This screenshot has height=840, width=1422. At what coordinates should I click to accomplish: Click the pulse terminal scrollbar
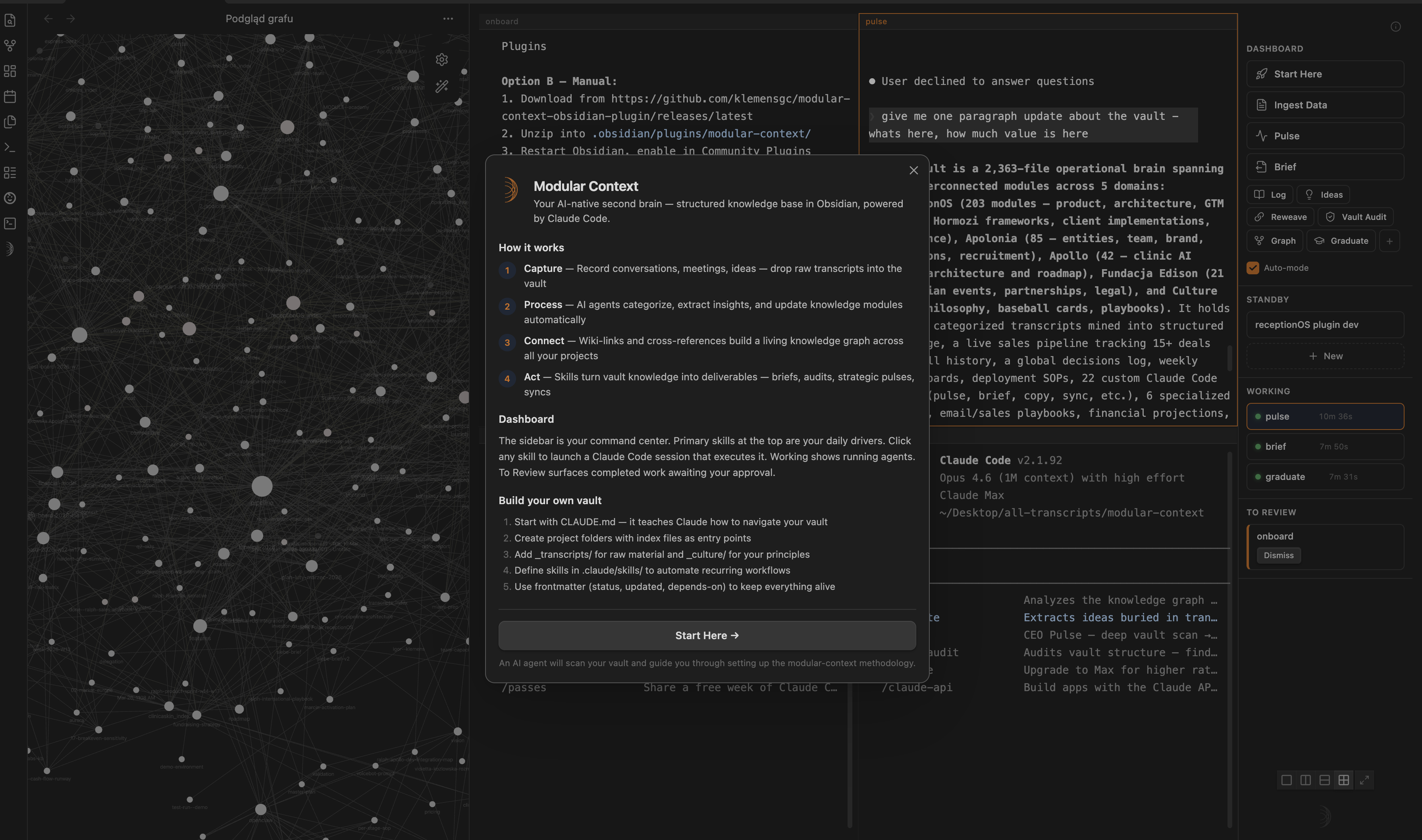(1229, 358)
